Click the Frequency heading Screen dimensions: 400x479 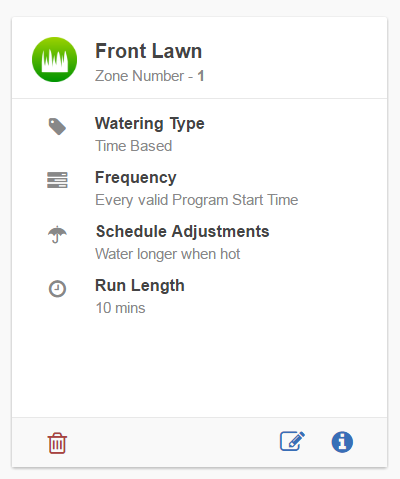tap(136, 178)
